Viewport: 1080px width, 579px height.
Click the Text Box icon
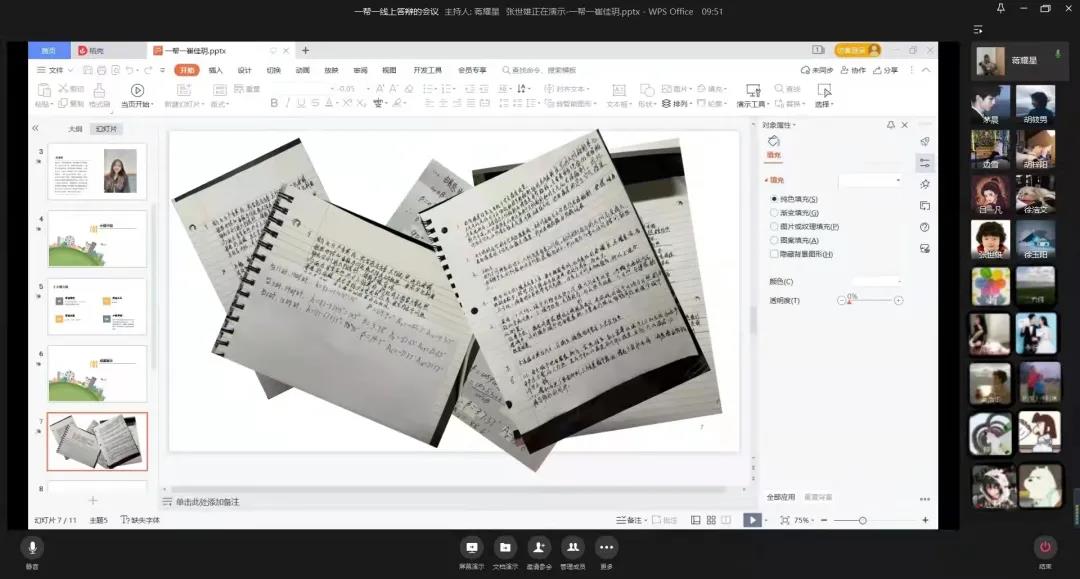(x=619, y=90)
